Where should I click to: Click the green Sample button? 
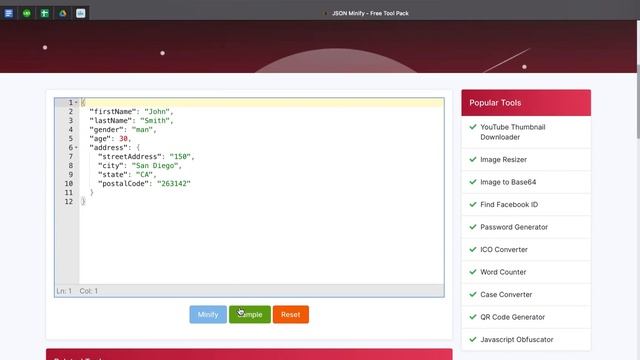click(250, 315)
